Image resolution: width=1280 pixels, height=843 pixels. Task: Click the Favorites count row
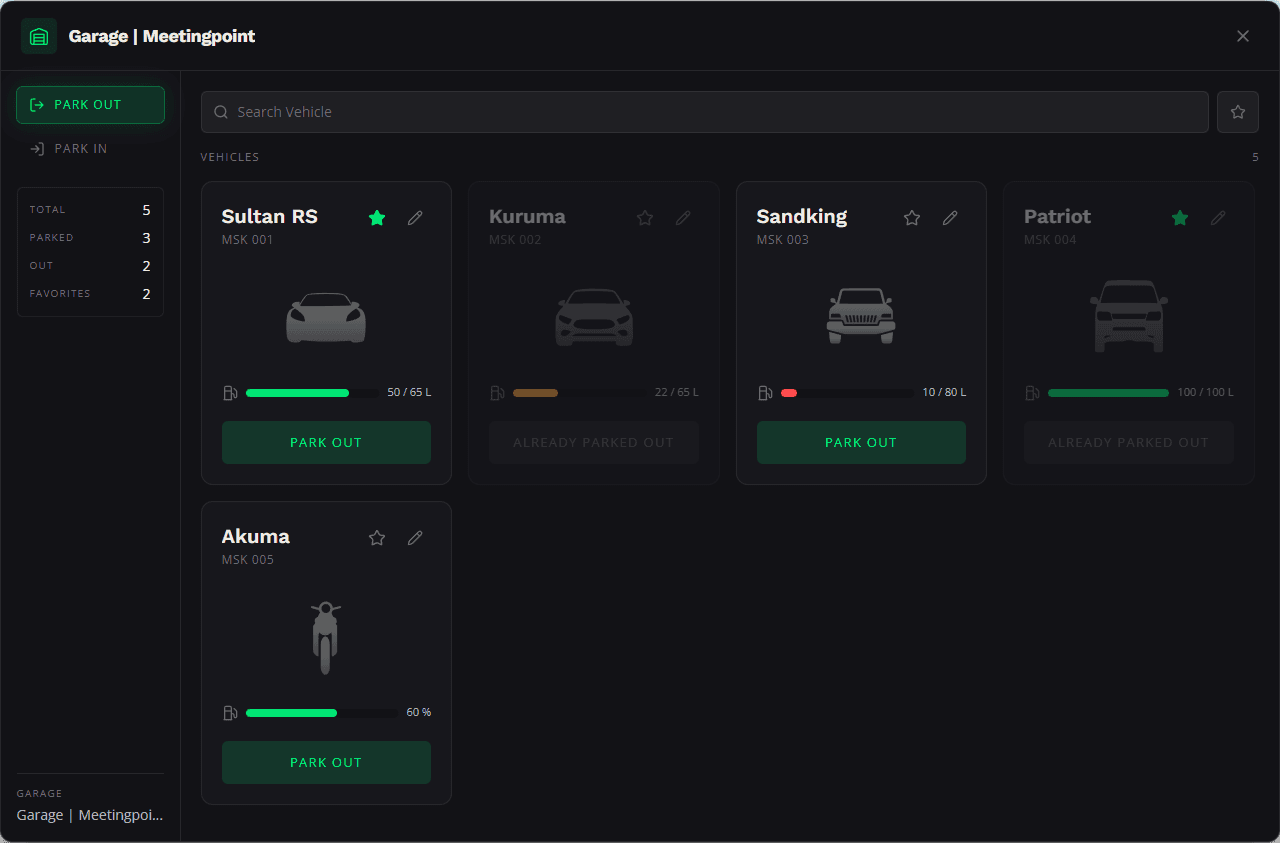[90, 294]
